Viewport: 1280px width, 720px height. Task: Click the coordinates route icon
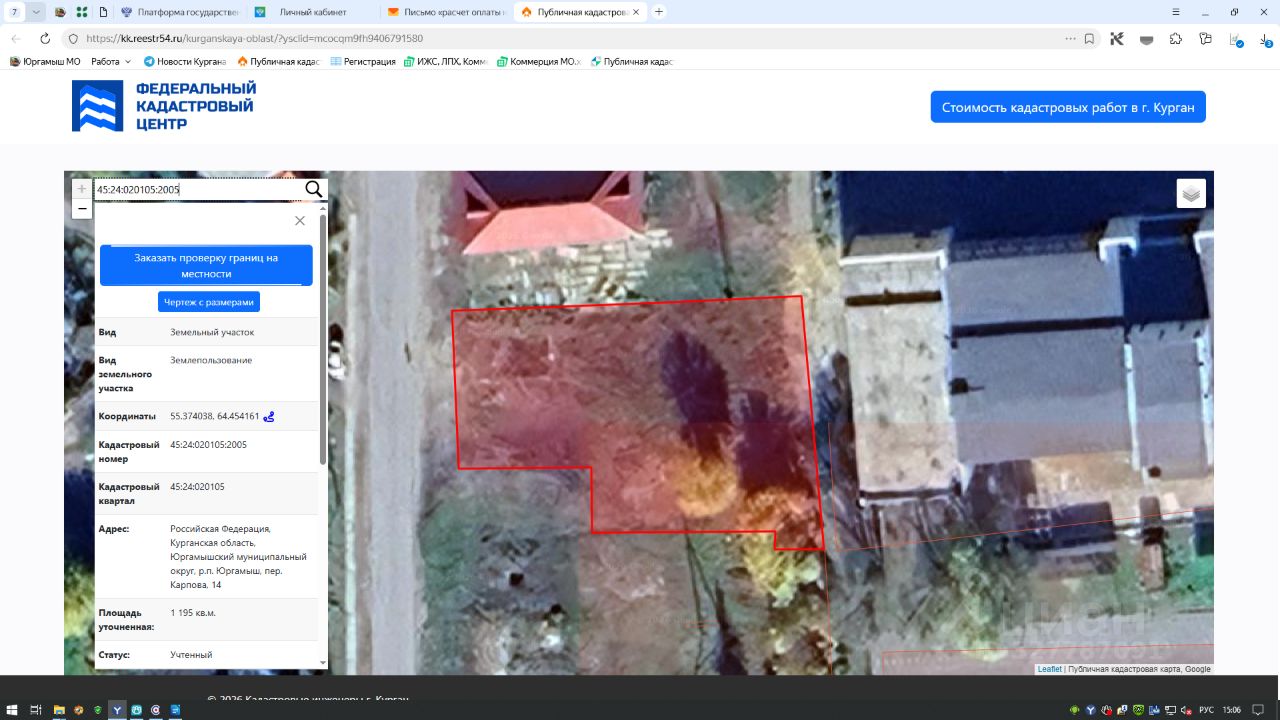coord(269,416)
